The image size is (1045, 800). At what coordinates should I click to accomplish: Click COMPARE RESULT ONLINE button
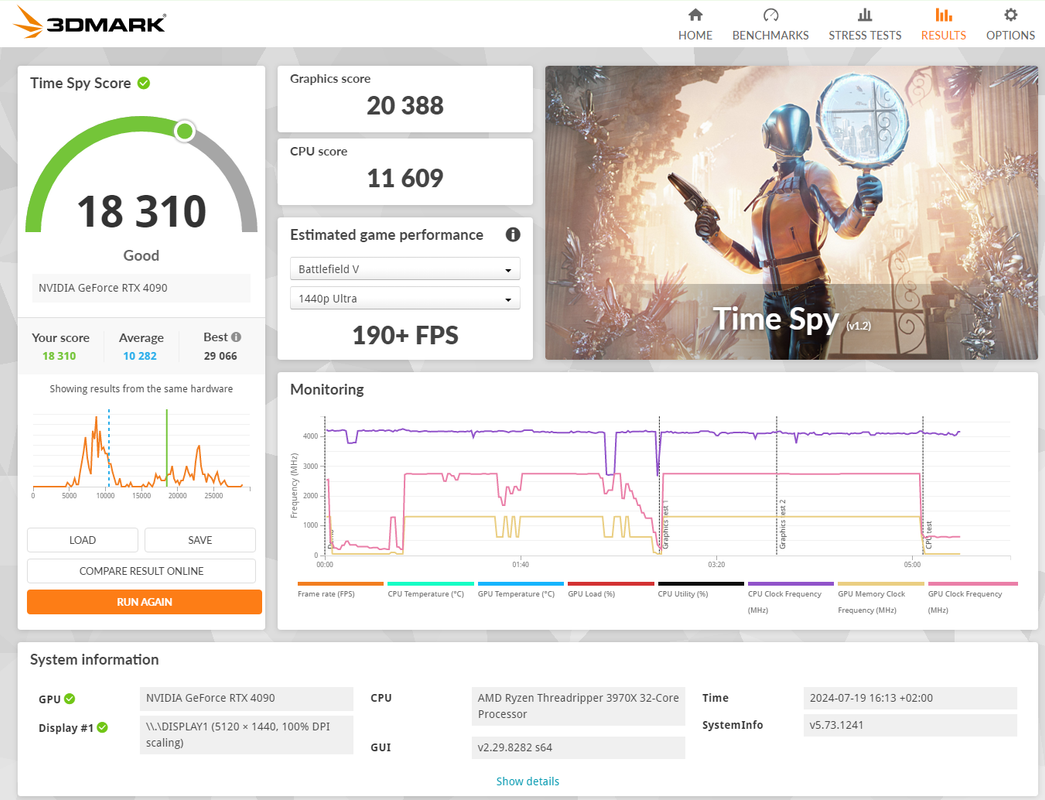141,571
